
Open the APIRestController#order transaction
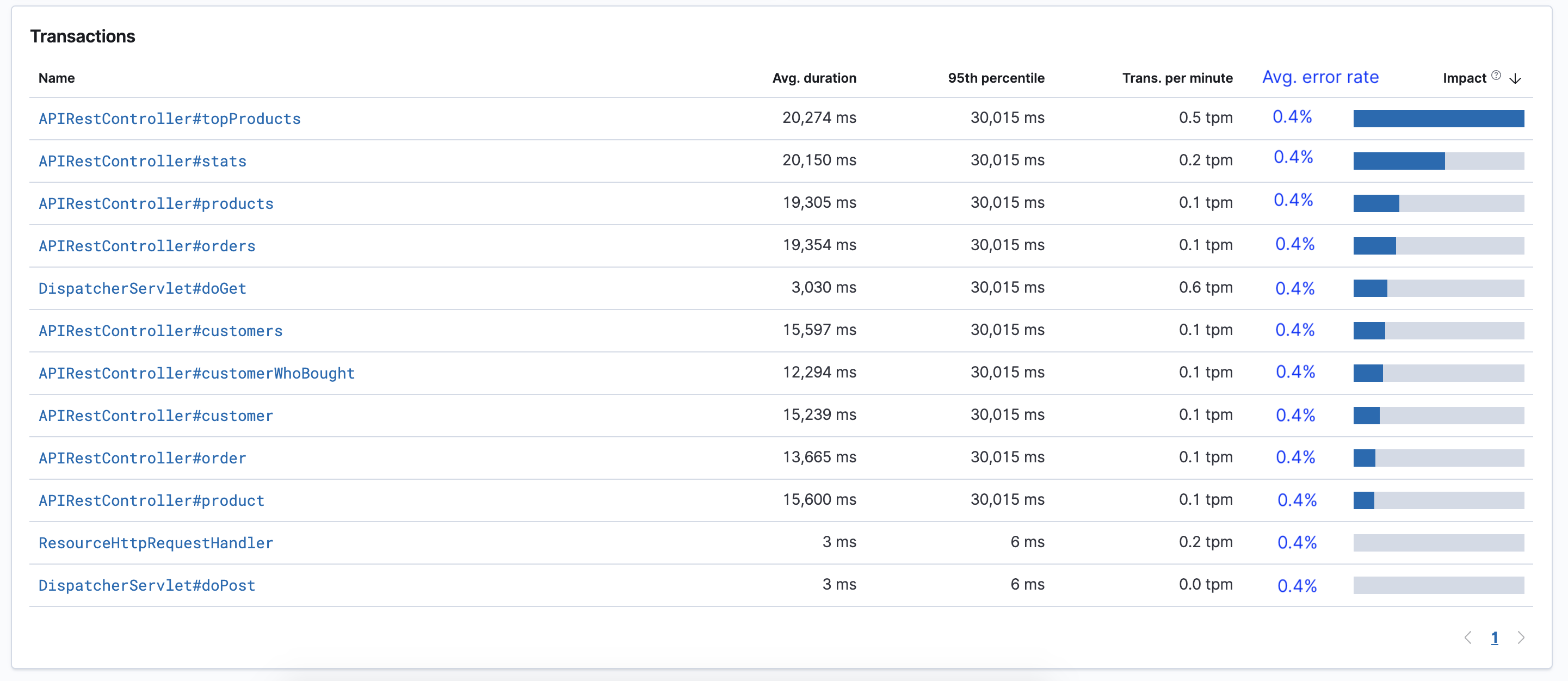[142, 457]
